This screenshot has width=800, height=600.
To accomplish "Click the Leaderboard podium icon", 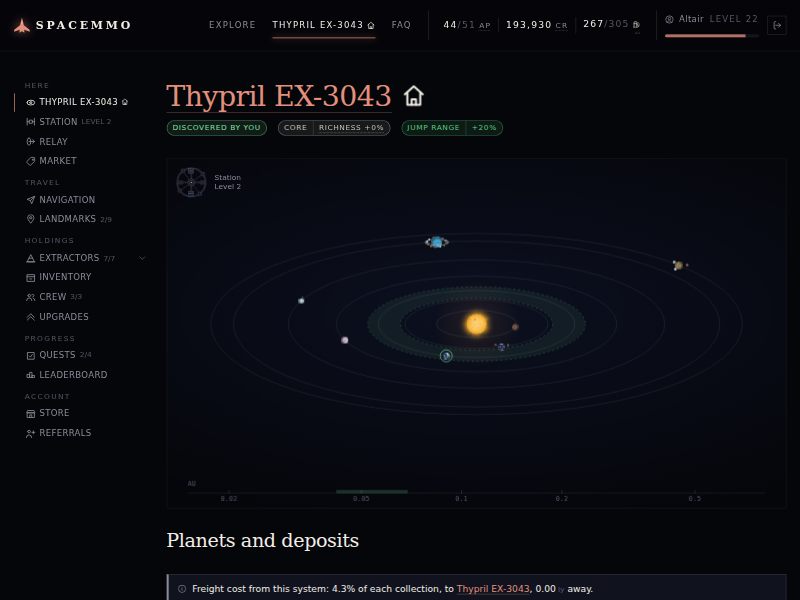I will pos(31,376).
